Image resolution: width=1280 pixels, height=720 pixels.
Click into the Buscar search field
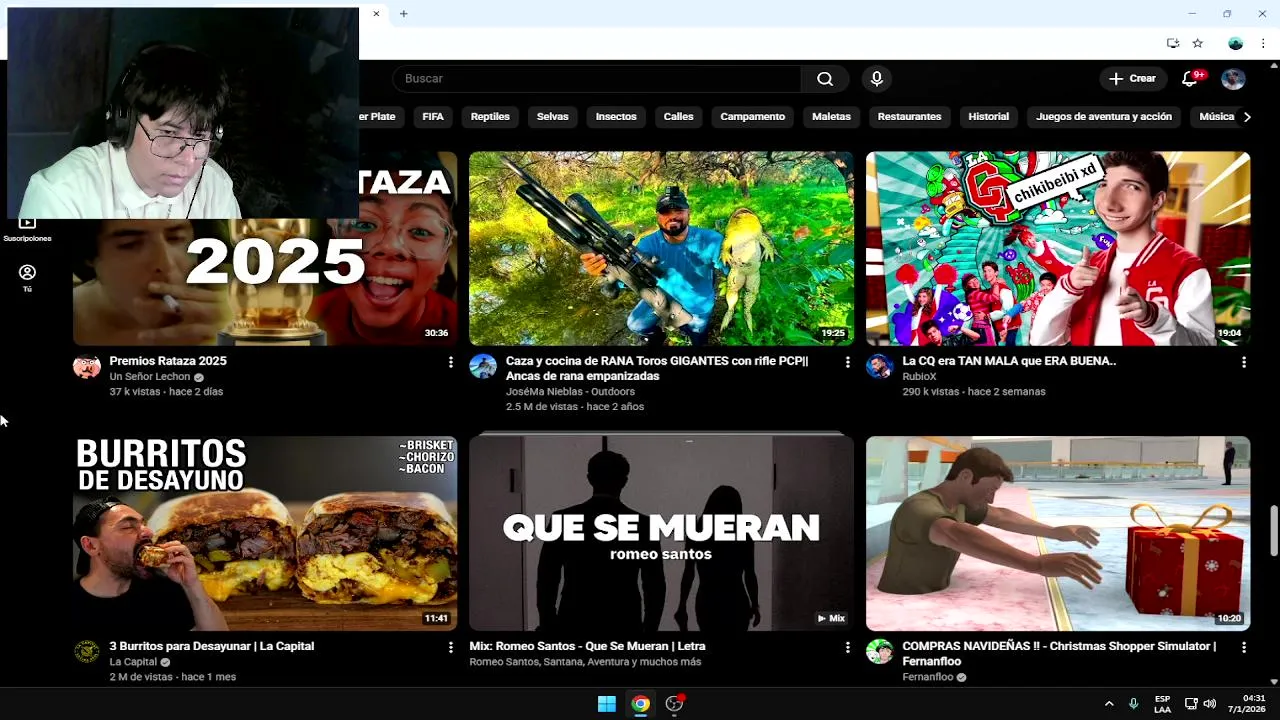[597, 79]
